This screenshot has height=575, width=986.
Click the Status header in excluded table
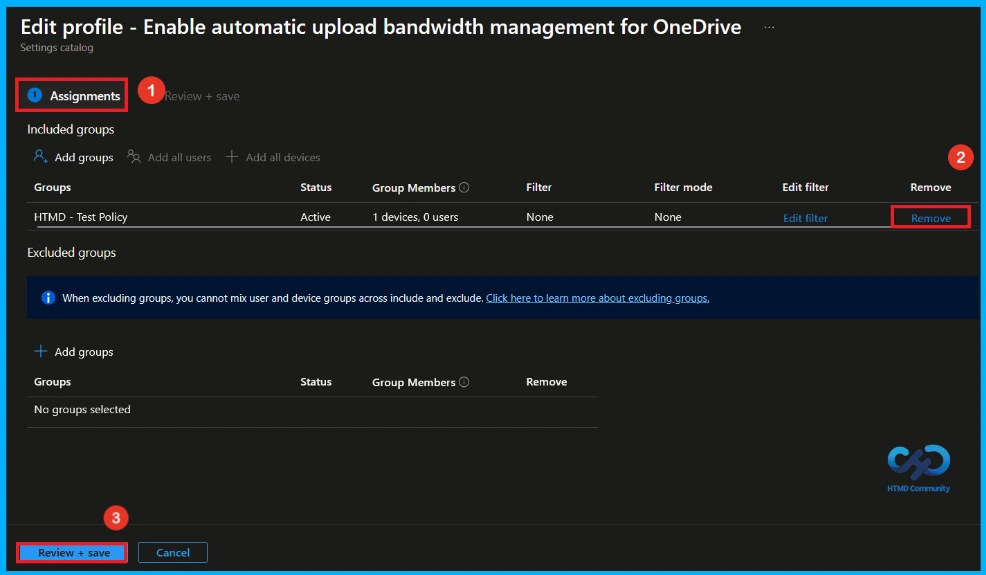pos(316,382)
